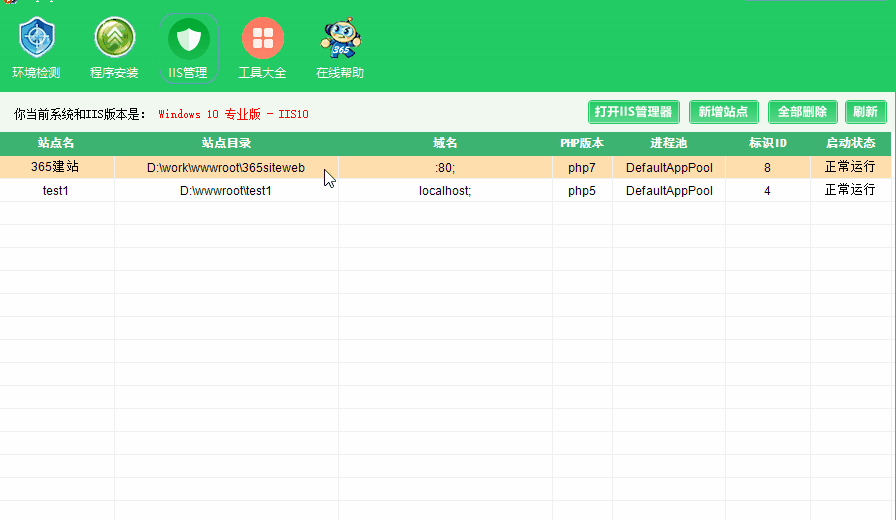Viewport: 896px width, 520px height.
Task: Click the 进程池 column header
Action: point(669,143)
